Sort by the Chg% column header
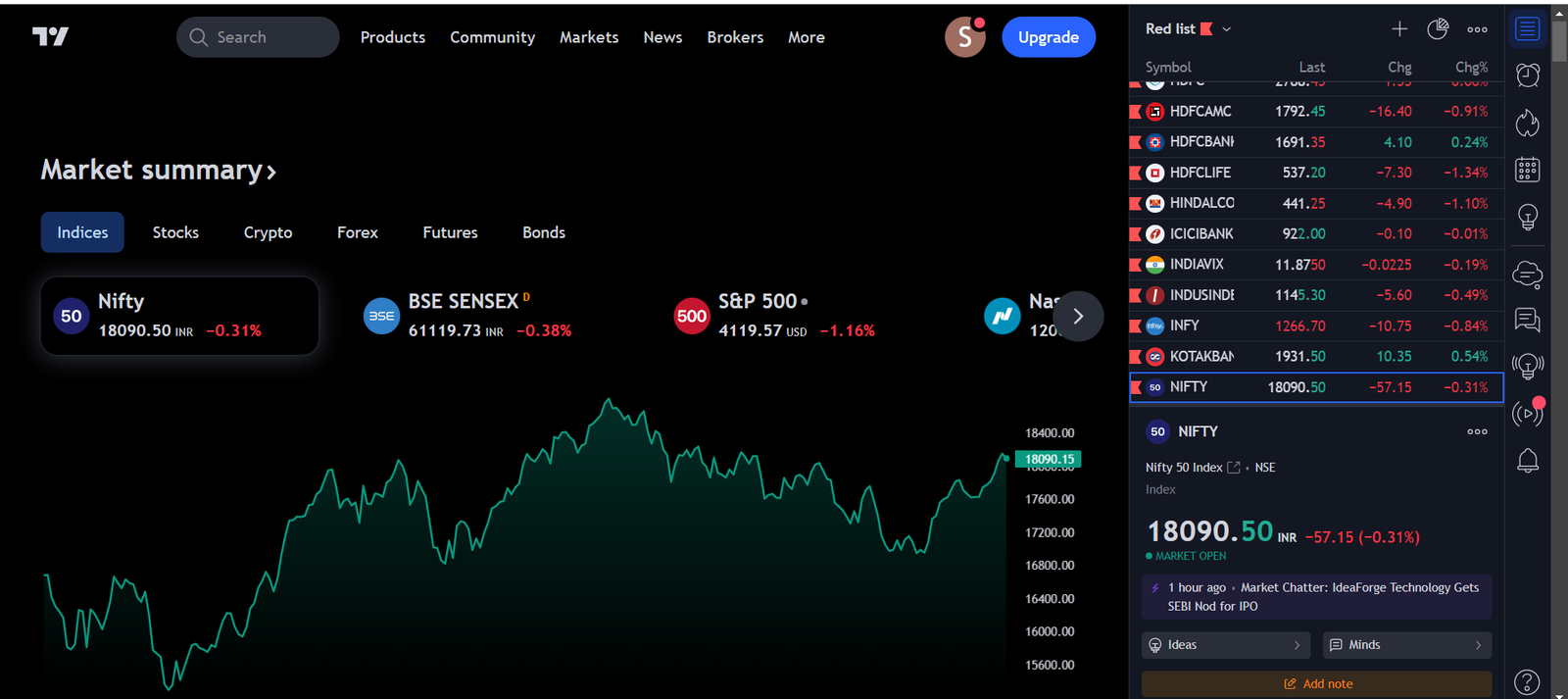Viewport: 1568px width, 699px height. tap(1471, 67)
